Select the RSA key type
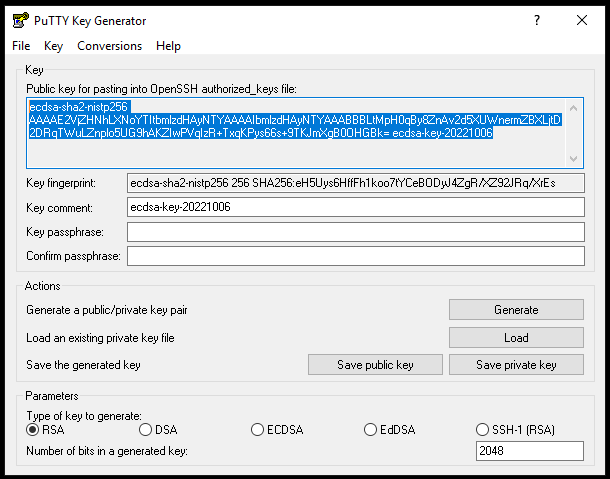 tap(45, 430)
